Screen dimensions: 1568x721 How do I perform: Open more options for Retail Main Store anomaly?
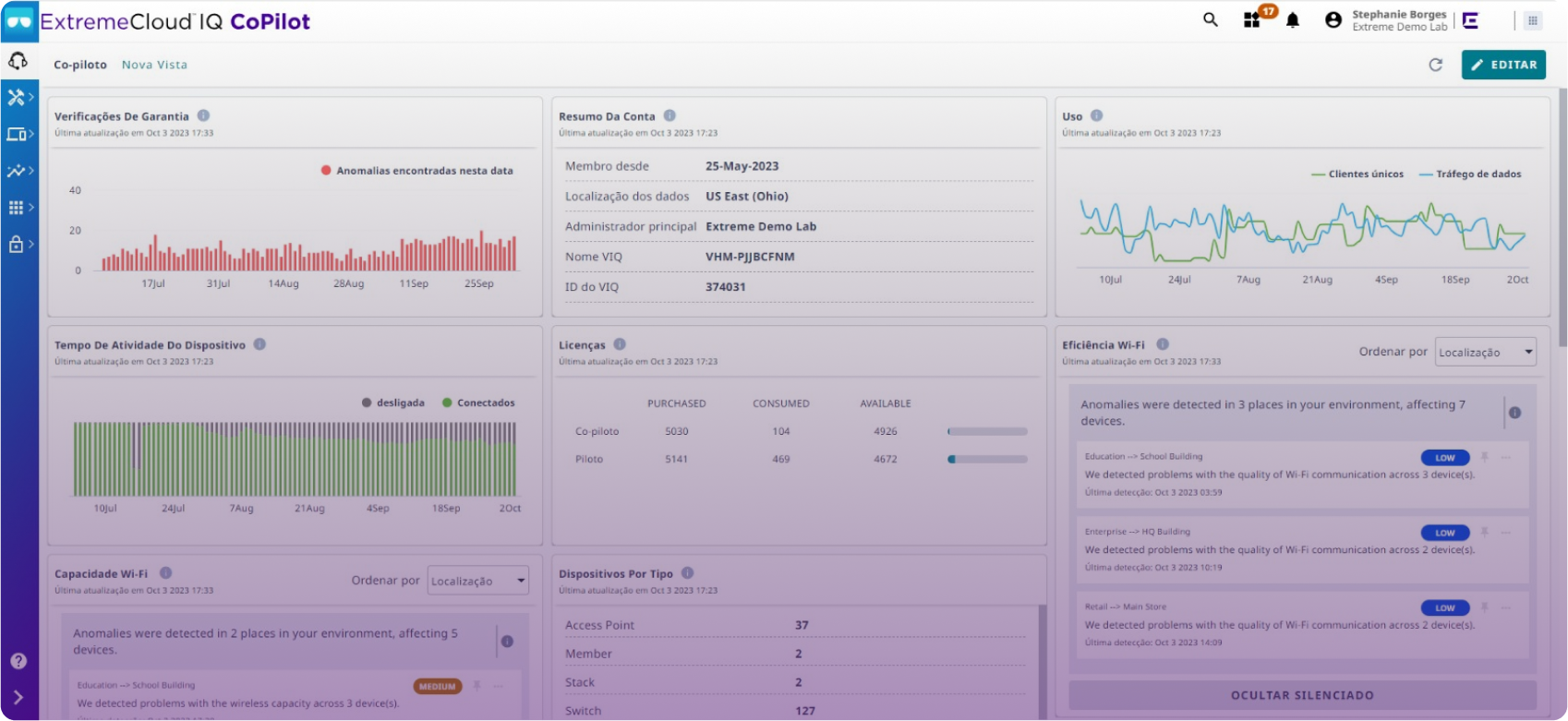[x=1505, y=607]
